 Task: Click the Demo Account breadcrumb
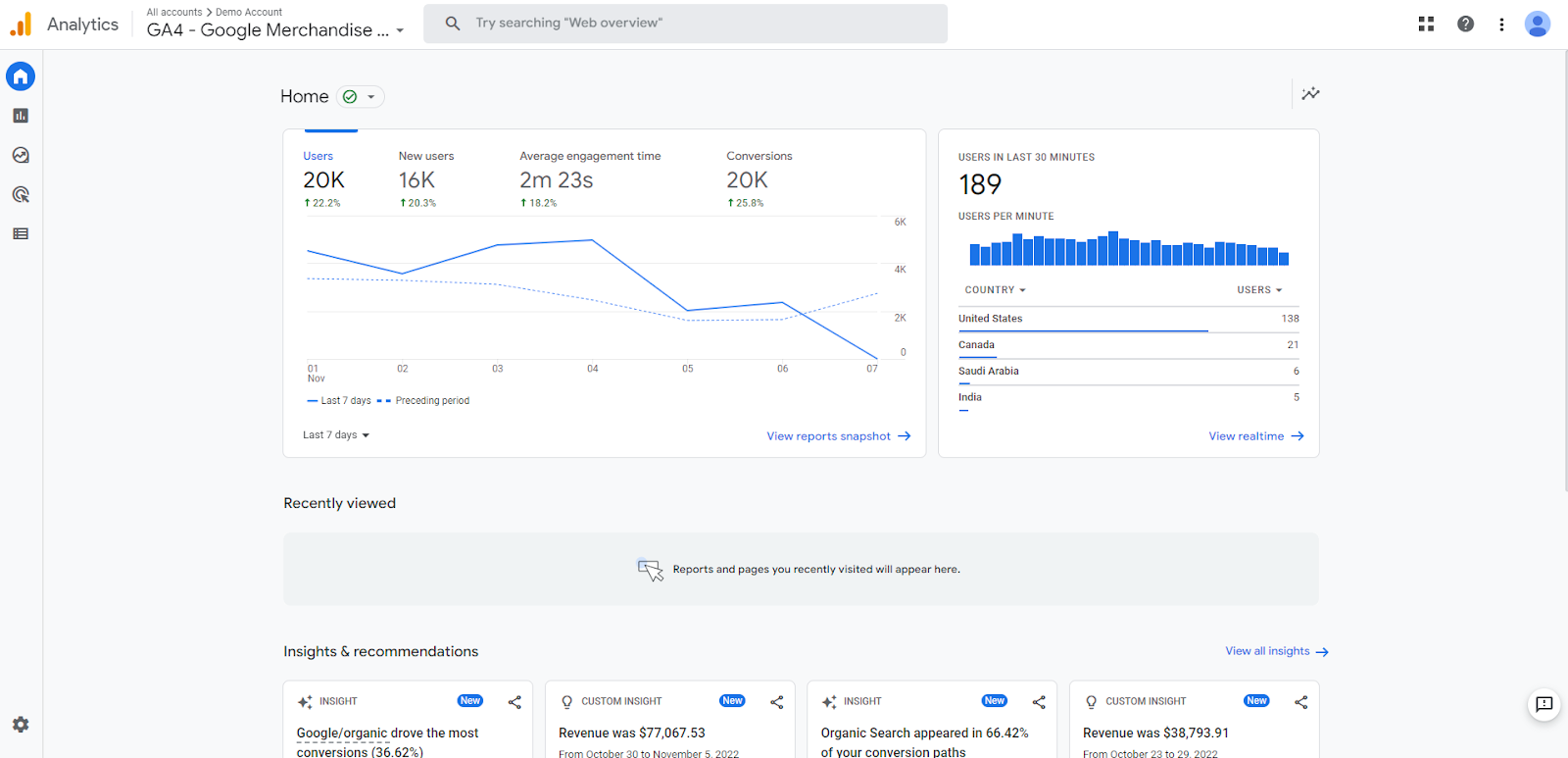(x=249, y=13)
